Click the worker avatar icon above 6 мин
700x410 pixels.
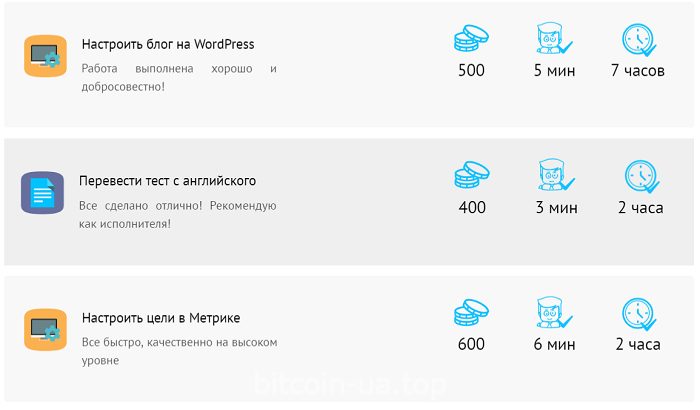(x=554, y=313)
